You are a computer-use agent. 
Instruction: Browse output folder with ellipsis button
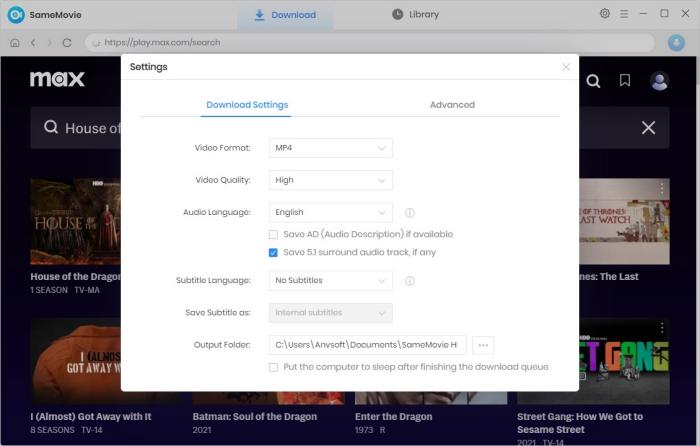point(483,345)
